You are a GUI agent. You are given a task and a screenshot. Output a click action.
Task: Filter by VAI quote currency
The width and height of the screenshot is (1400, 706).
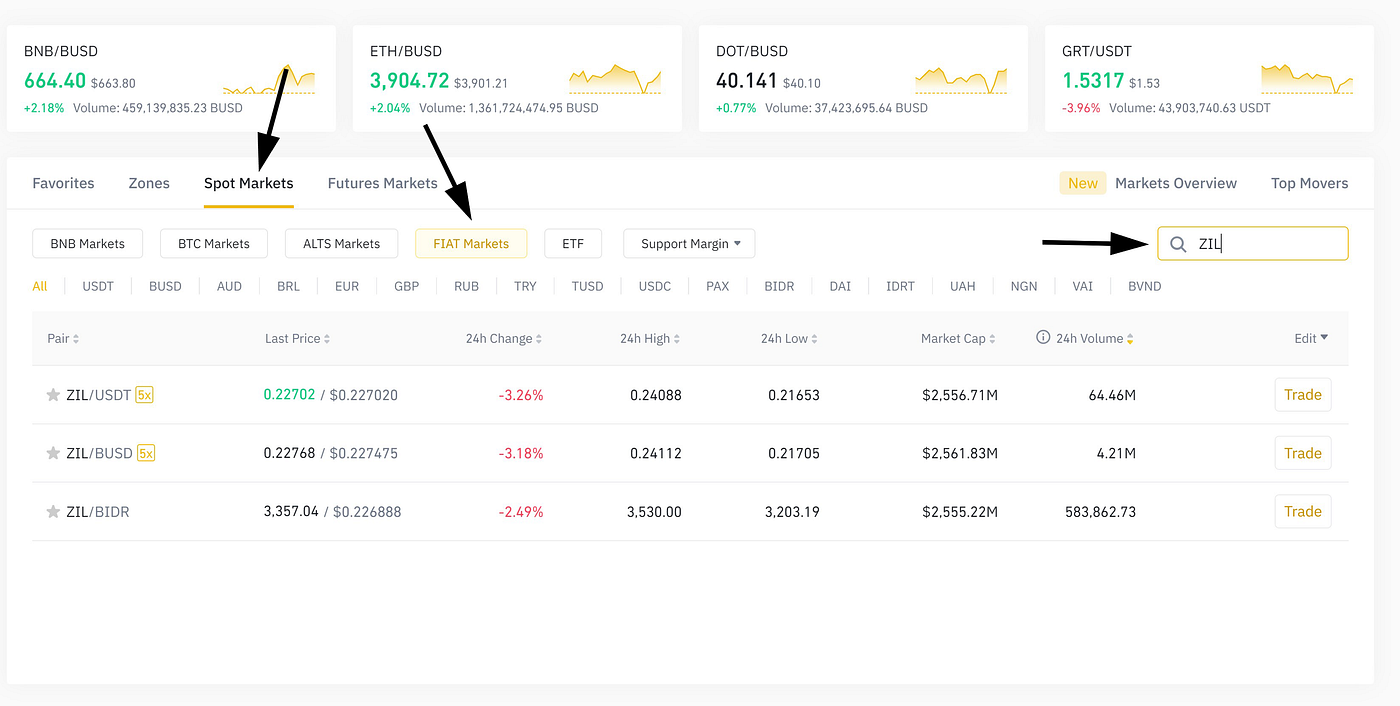(x=1083, y=286)
